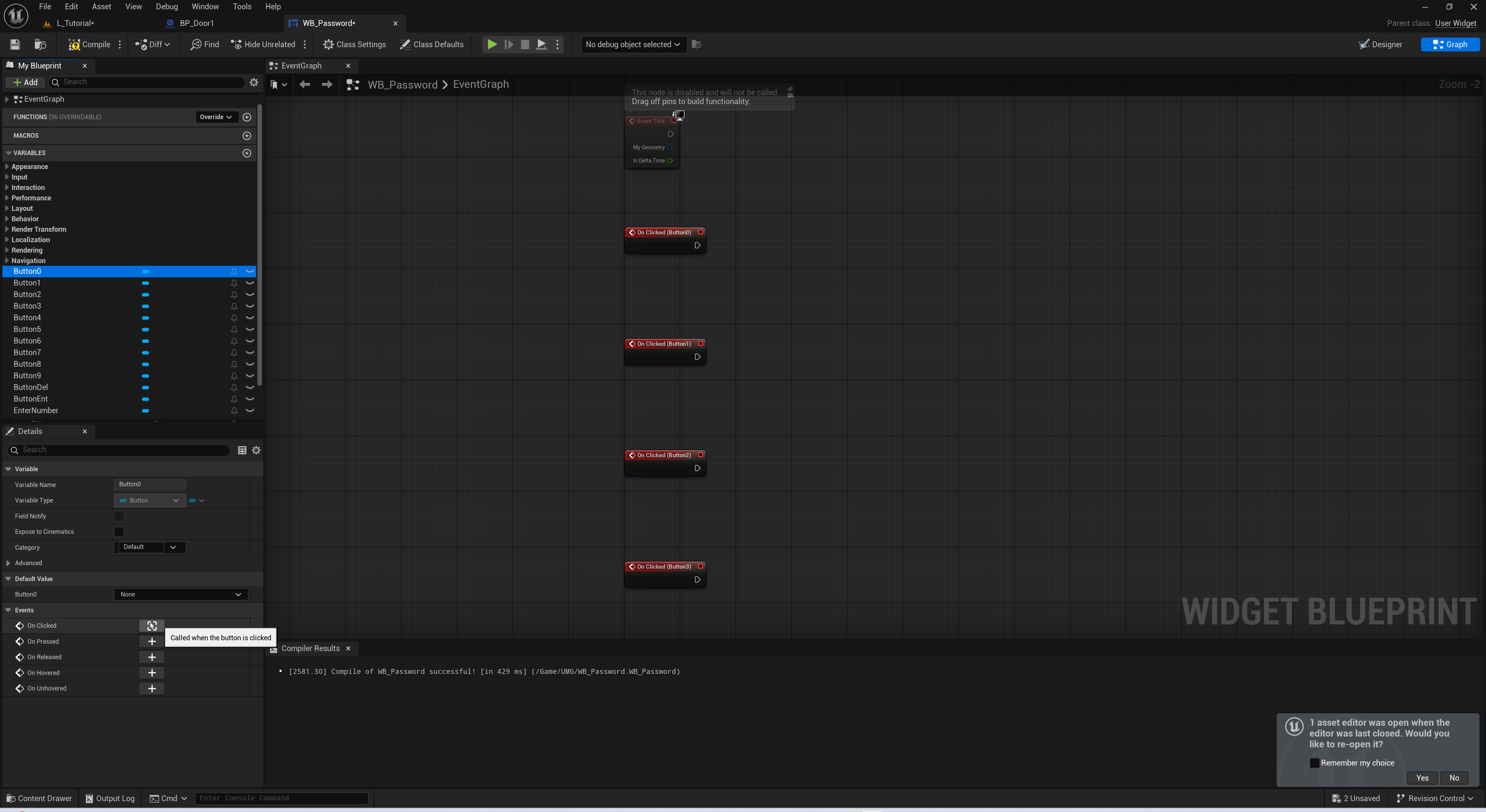Enable Expose to Cinematics checkbox

[x=119, y=532]
